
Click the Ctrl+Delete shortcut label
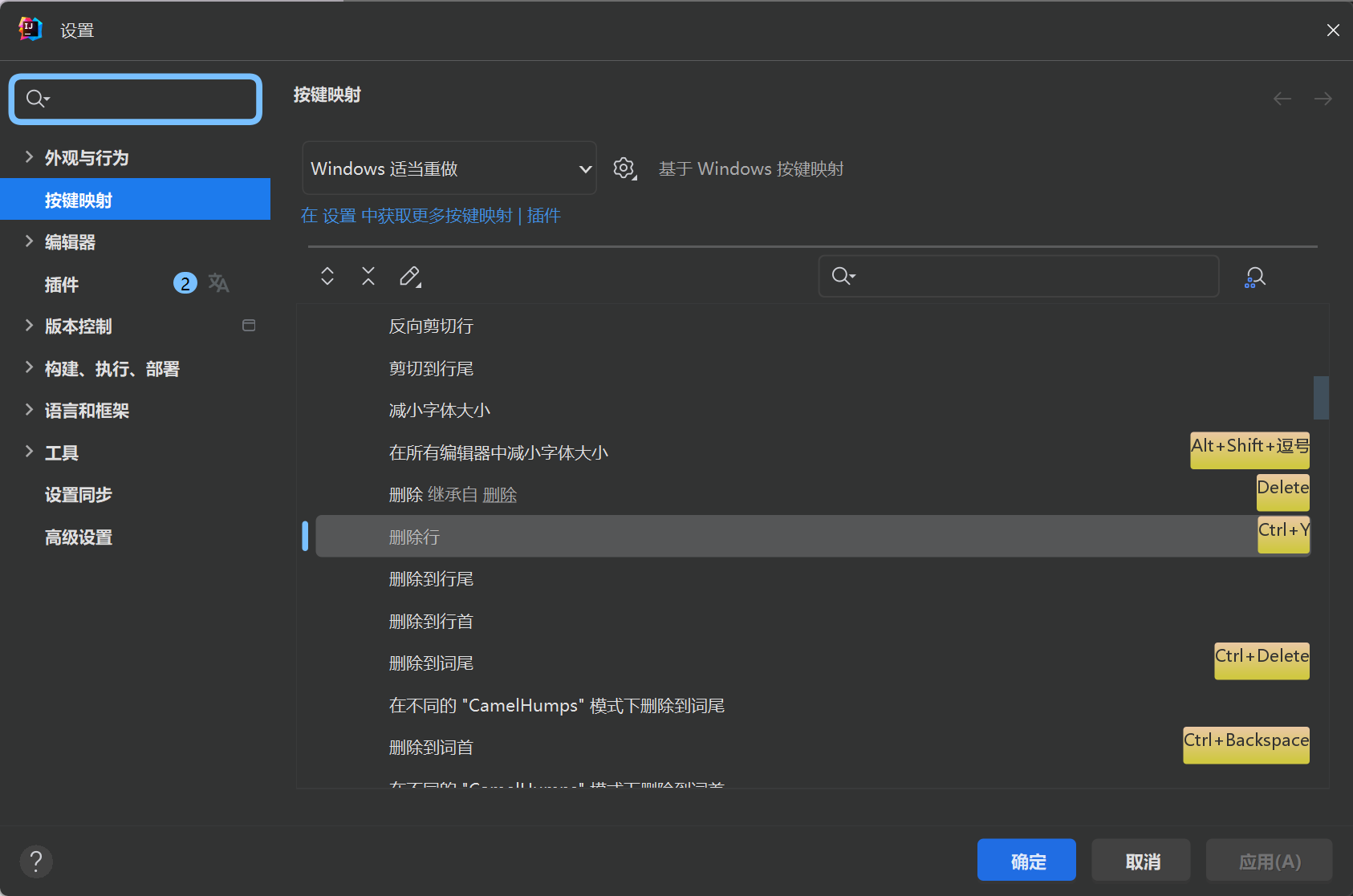pyautogui.click(x=1262, y=661)
